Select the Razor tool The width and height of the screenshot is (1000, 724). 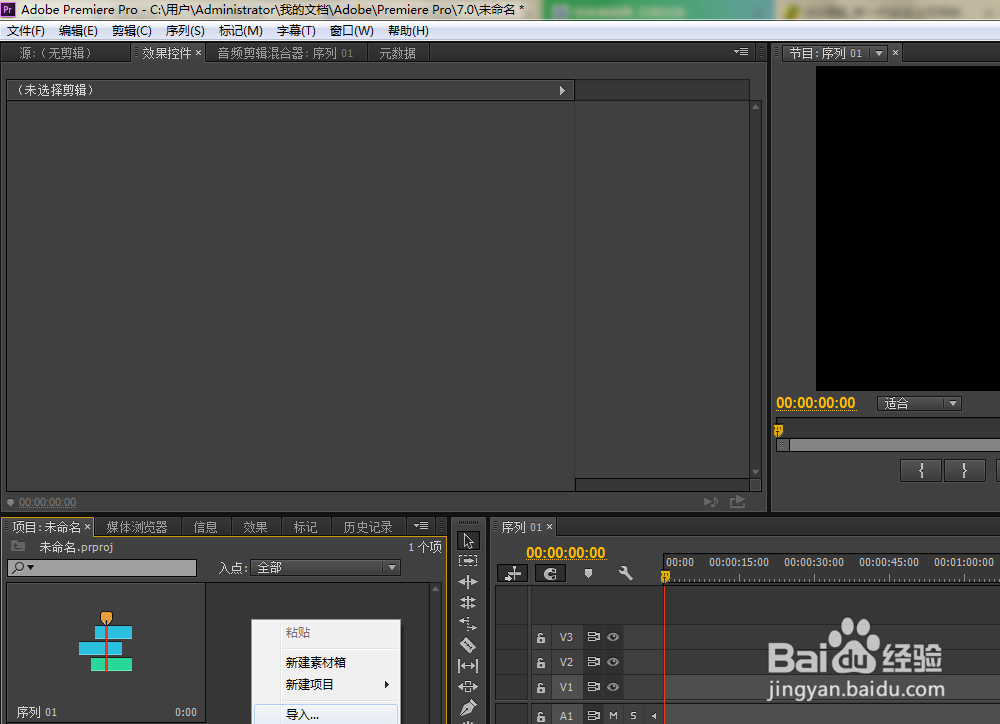tap(468, 645)
